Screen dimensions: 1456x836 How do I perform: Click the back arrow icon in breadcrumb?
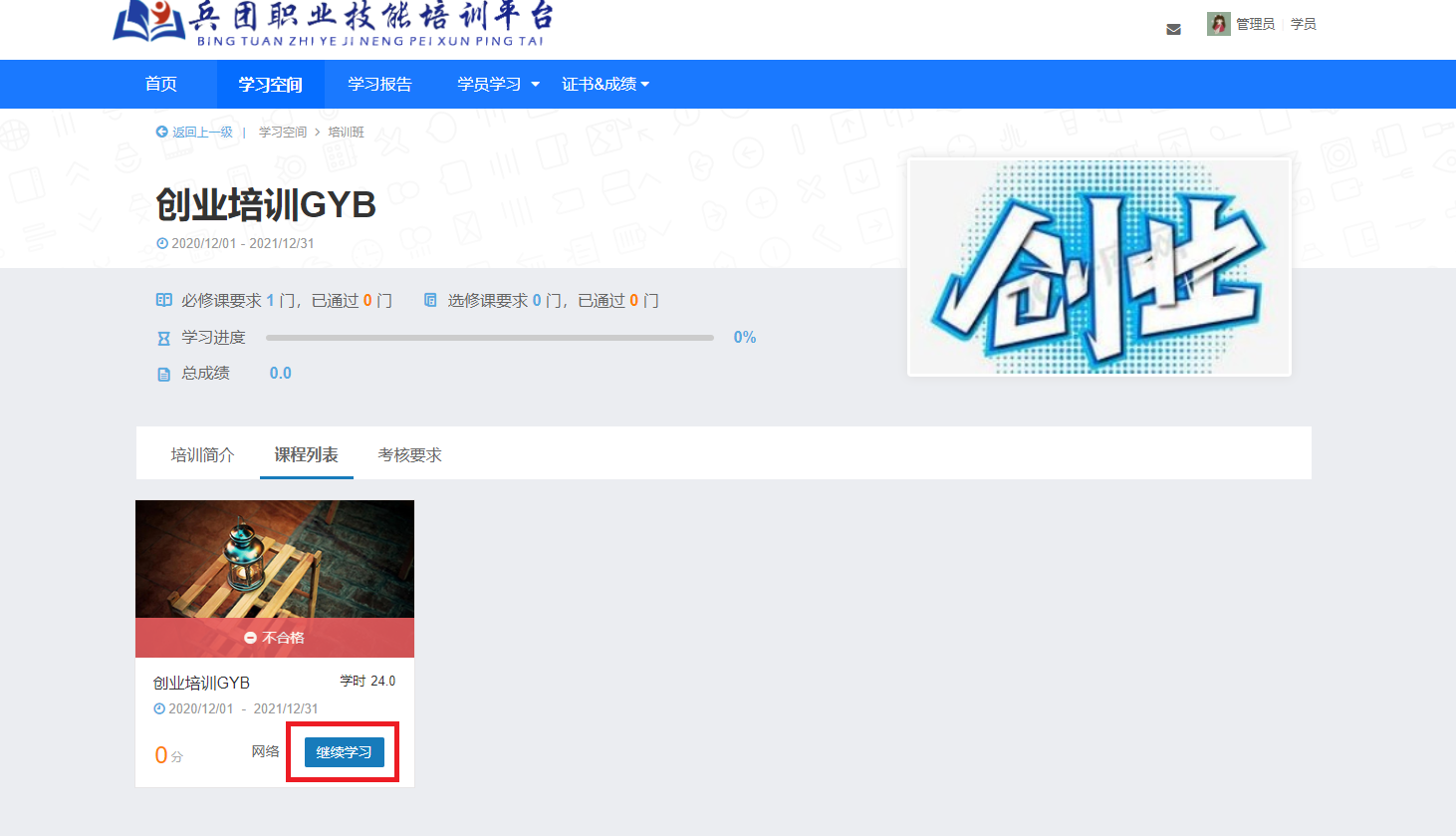[162, 132]
